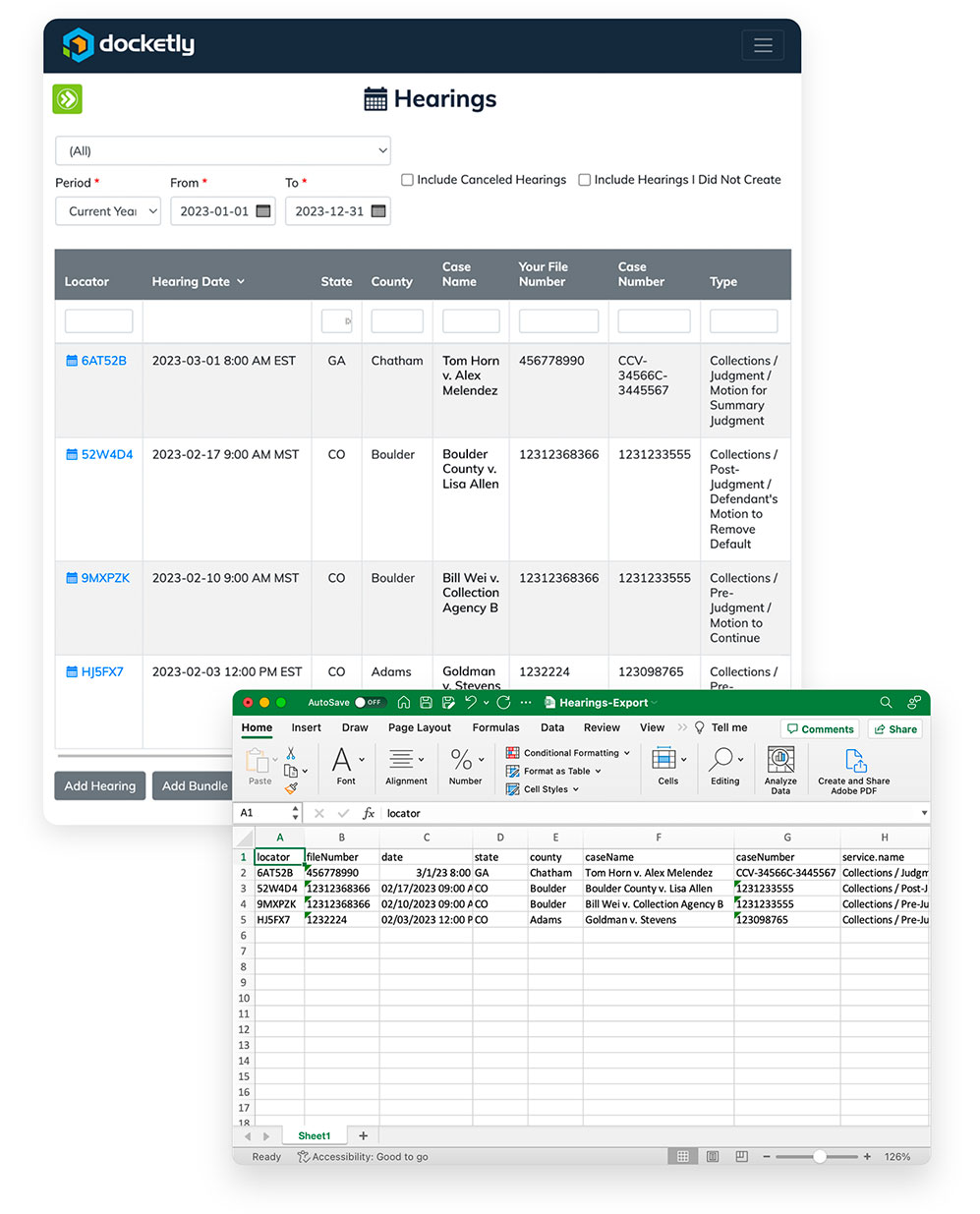Open the Page Layout ribbon tab
Viewport: 980px width, 1214px height.
click(420, 727)
